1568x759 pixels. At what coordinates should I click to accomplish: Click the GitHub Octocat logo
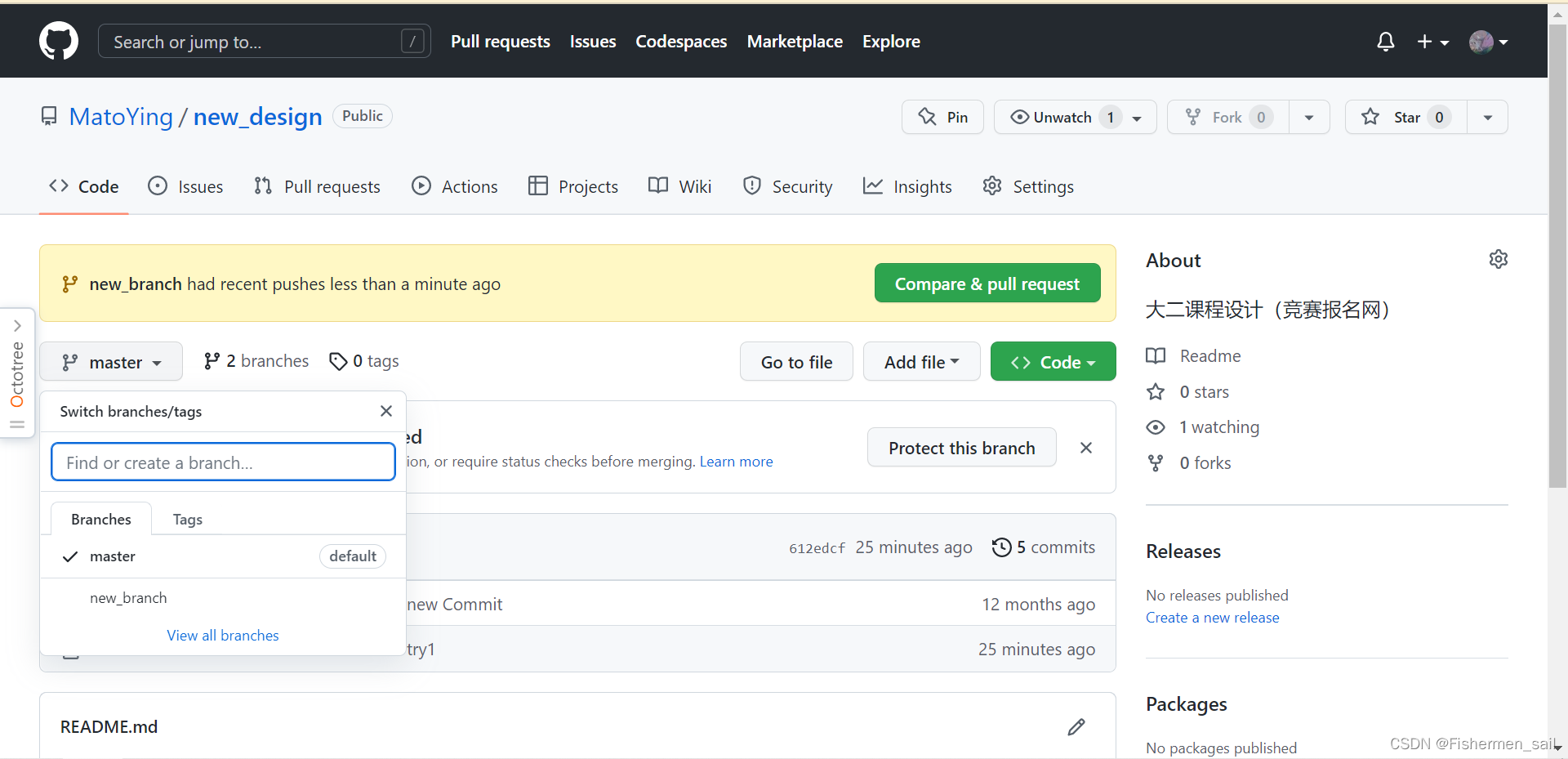point(59,41)
